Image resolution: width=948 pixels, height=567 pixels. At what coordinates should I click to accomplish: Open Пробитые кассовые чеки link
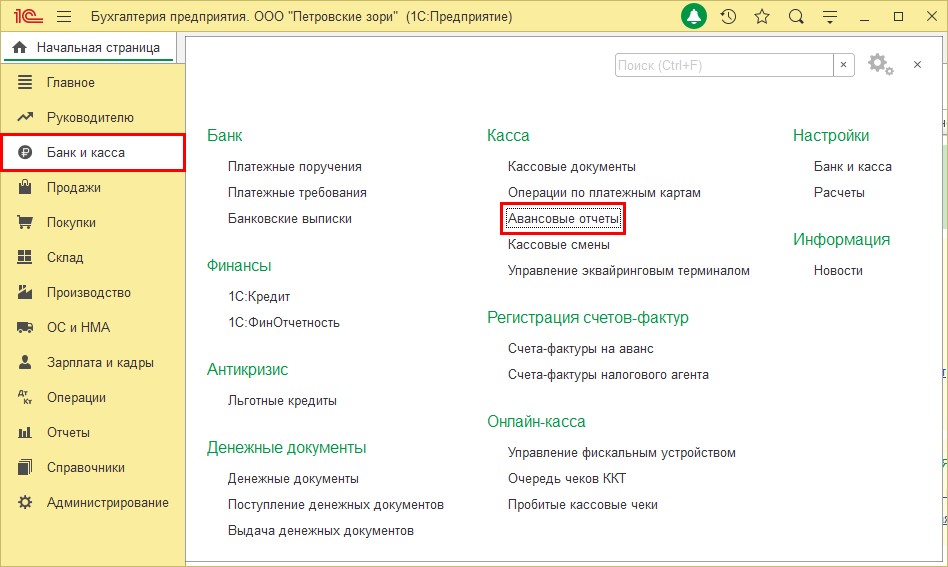point(582,505)
